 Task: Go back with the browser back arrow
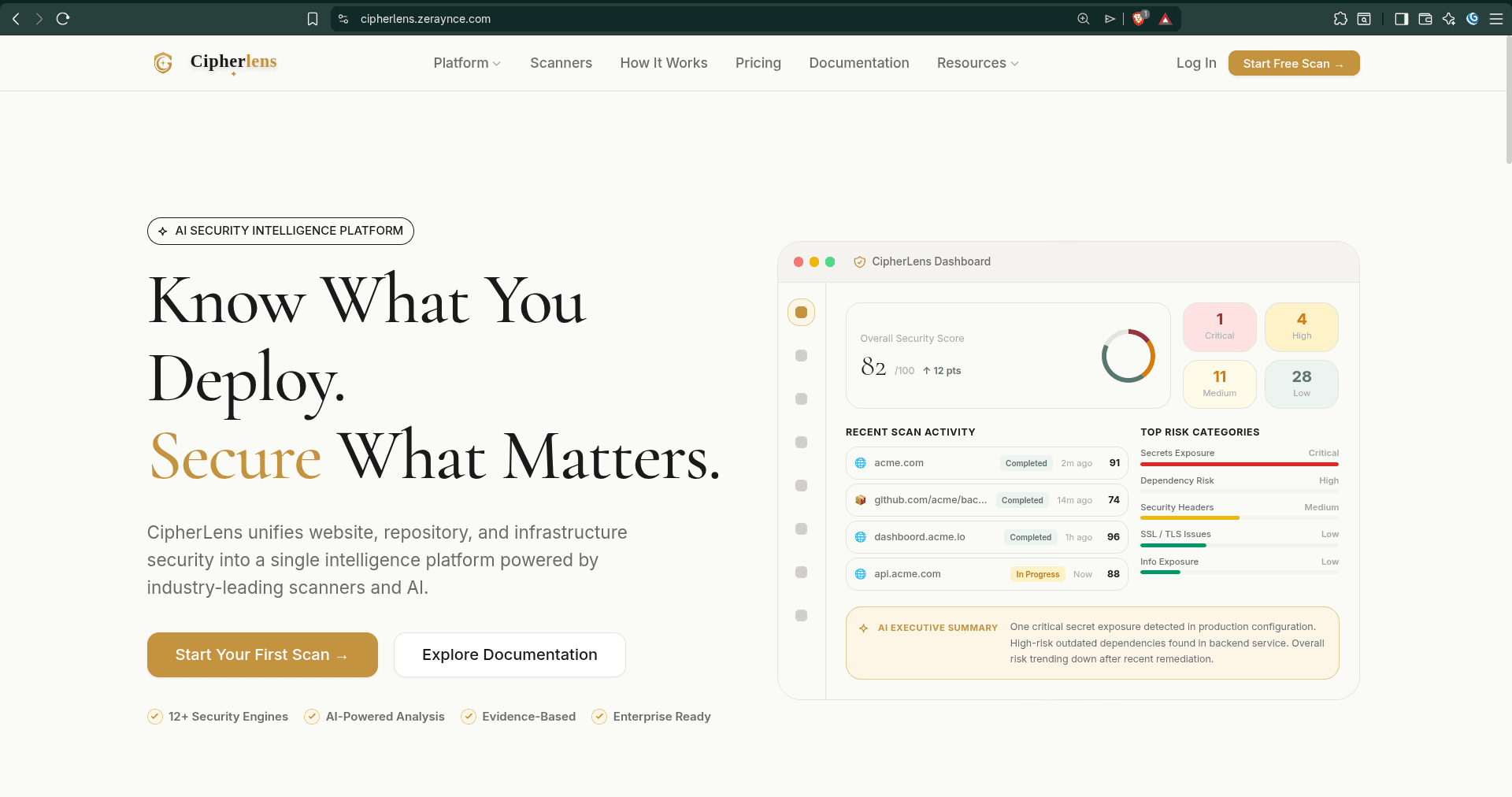click(x=16, y=18)
